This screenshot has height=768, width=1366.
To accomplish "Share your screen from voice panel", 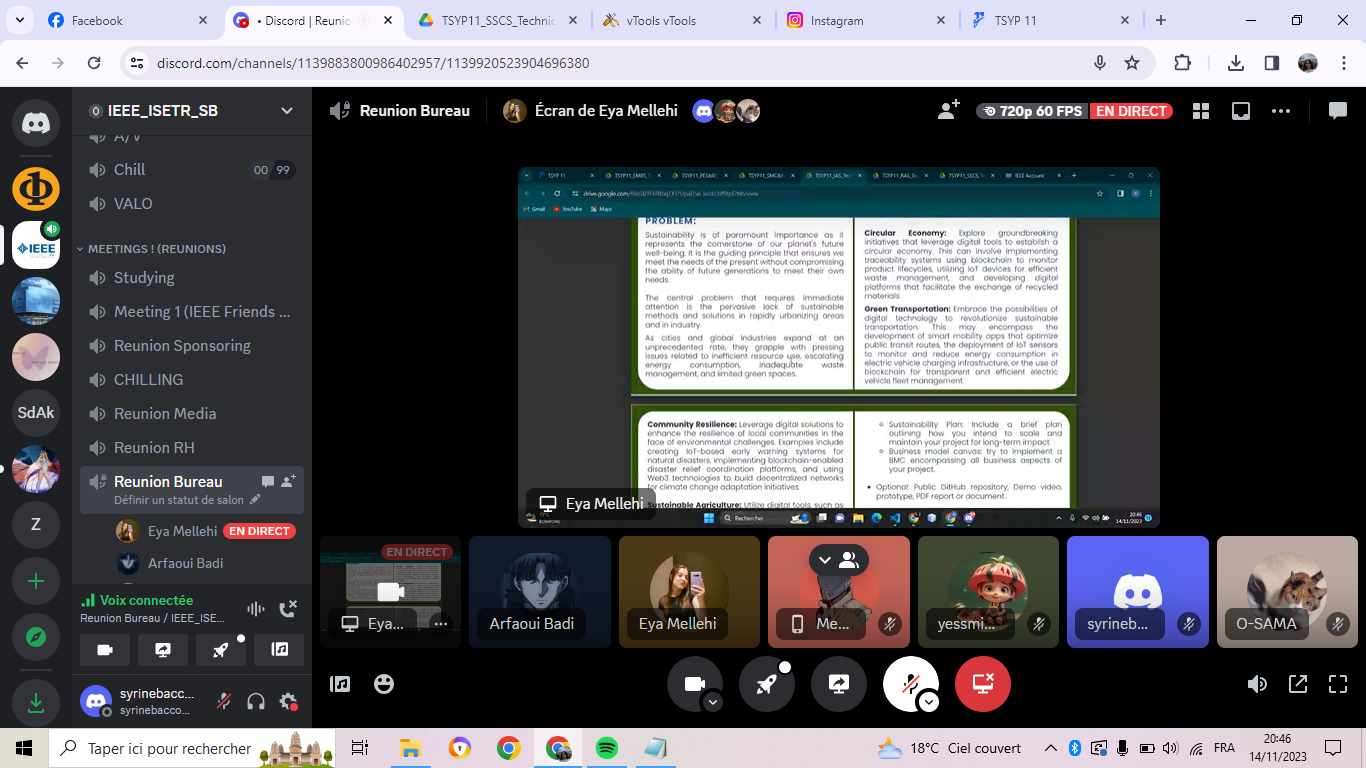I will (x=163, y=650).
